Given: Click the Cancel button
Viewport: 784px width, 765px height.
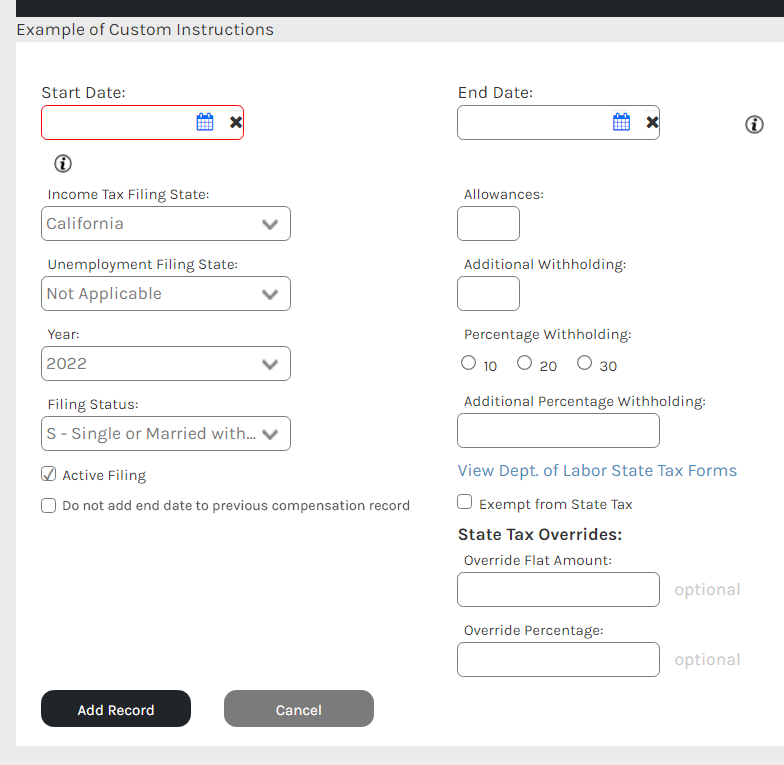Looking at the screenshot, I should [x=299, y=709].
